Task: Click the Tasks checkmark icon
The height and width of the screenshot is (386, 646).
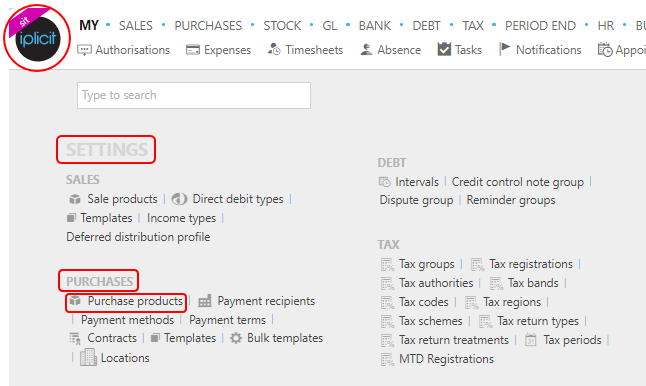Action: coord(444,49)
